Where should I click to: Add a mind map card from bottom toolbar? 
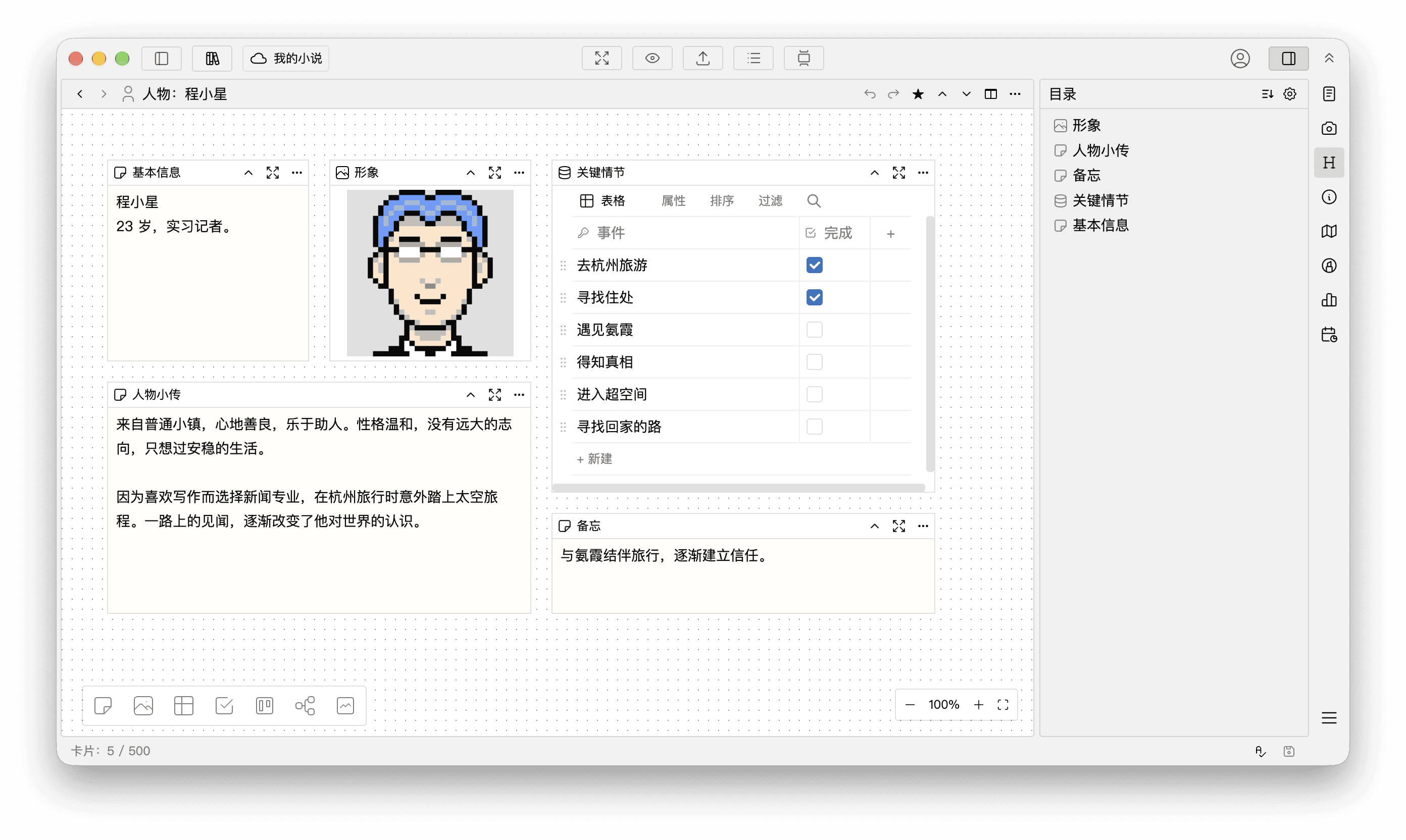[x=305, y=705]
